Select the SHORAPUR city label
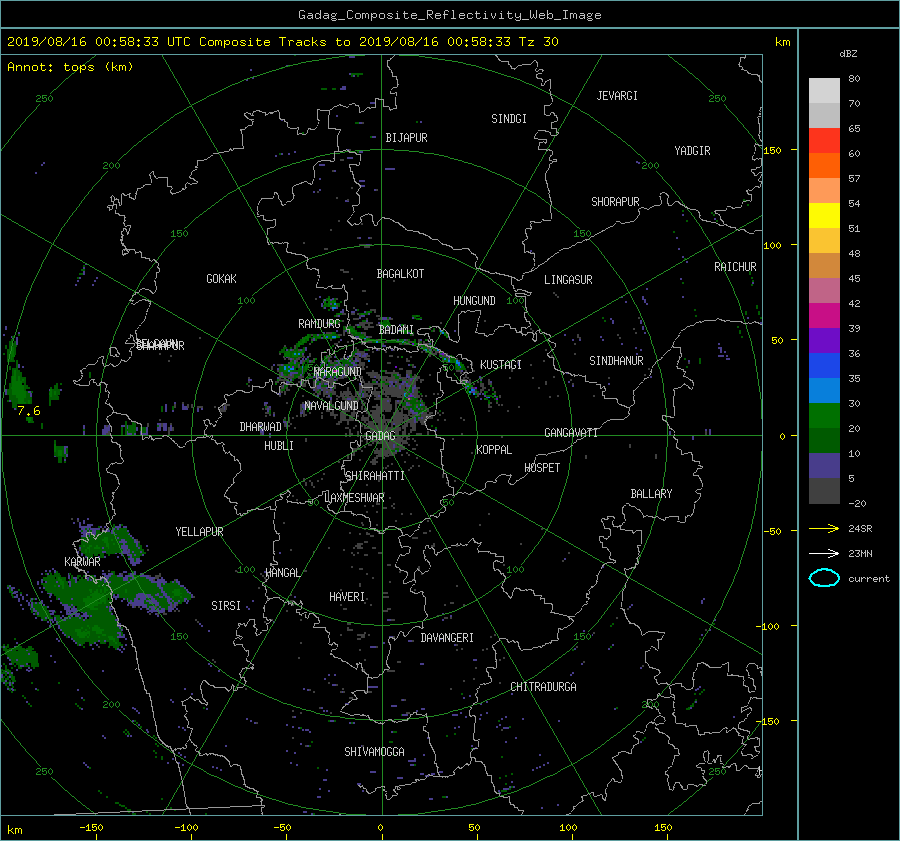Screen dimensions: 900x841 (615, 201)
